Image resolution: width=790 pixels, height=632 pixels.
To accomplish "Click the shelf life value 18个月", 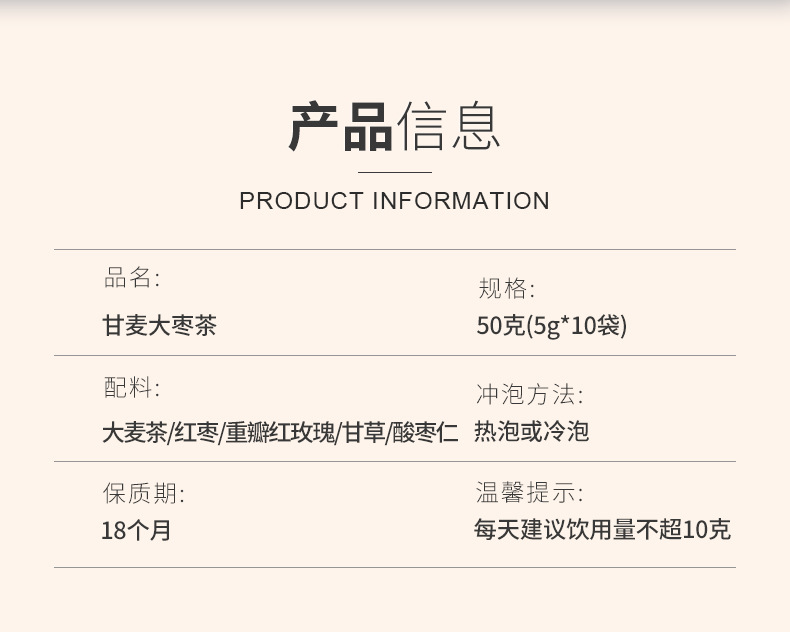I will [x=136, y=531].
